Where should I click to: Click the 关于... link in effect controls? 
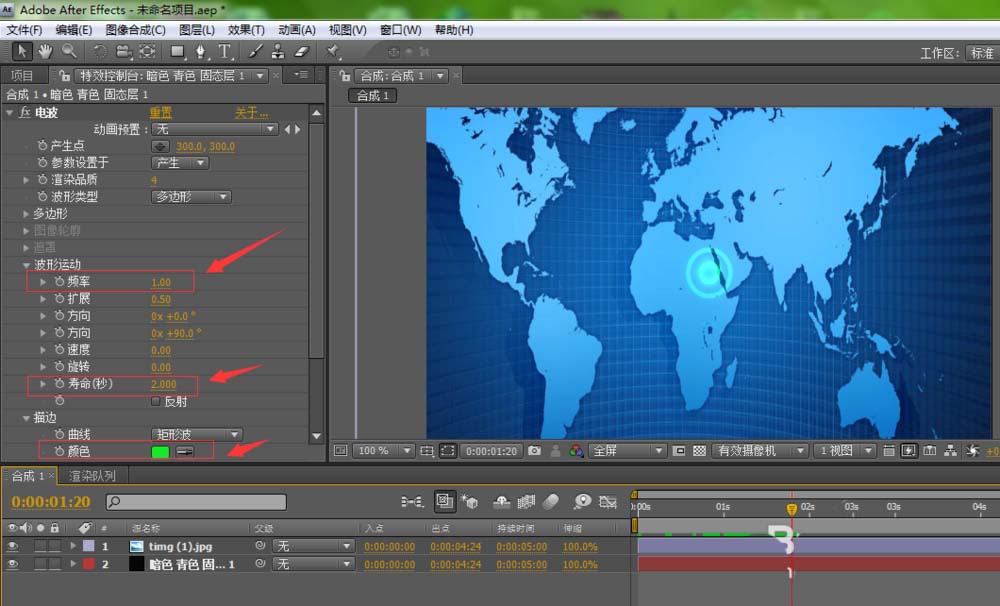(x=251, y=113)
